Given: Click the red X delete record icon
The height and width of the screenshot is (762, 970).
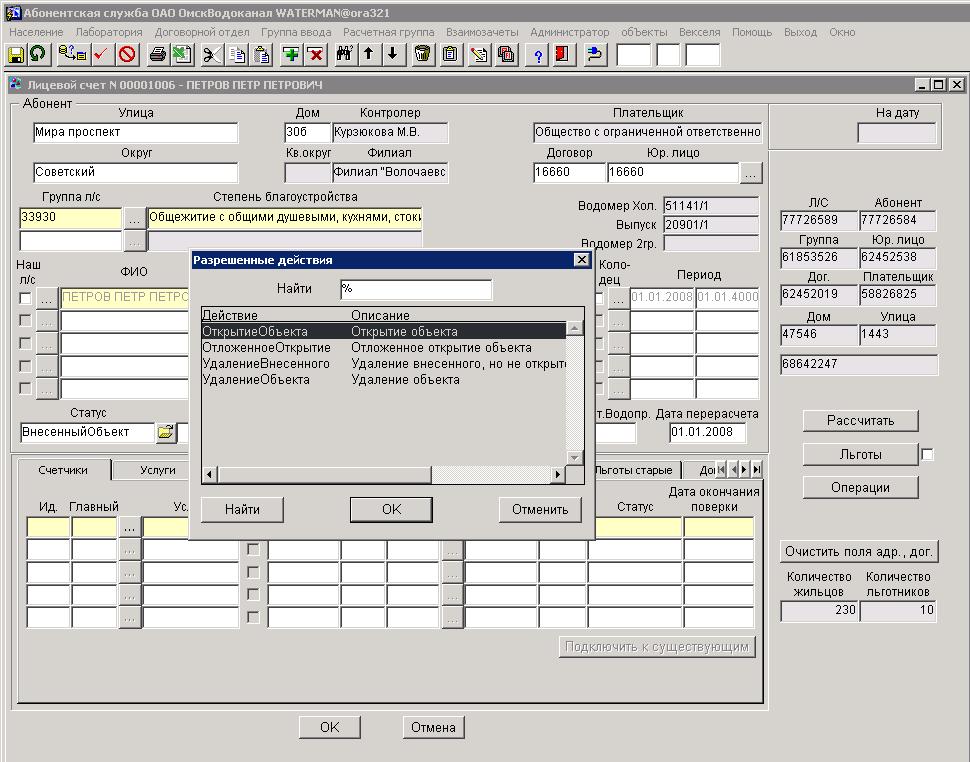Looking at the screenshot, I should pyautogui.click(x=315, y=54).
